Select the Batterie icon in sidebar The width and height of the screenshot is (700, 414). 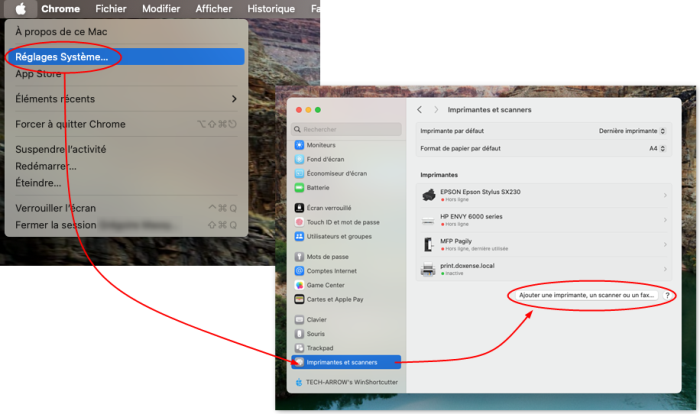[299, 187]
